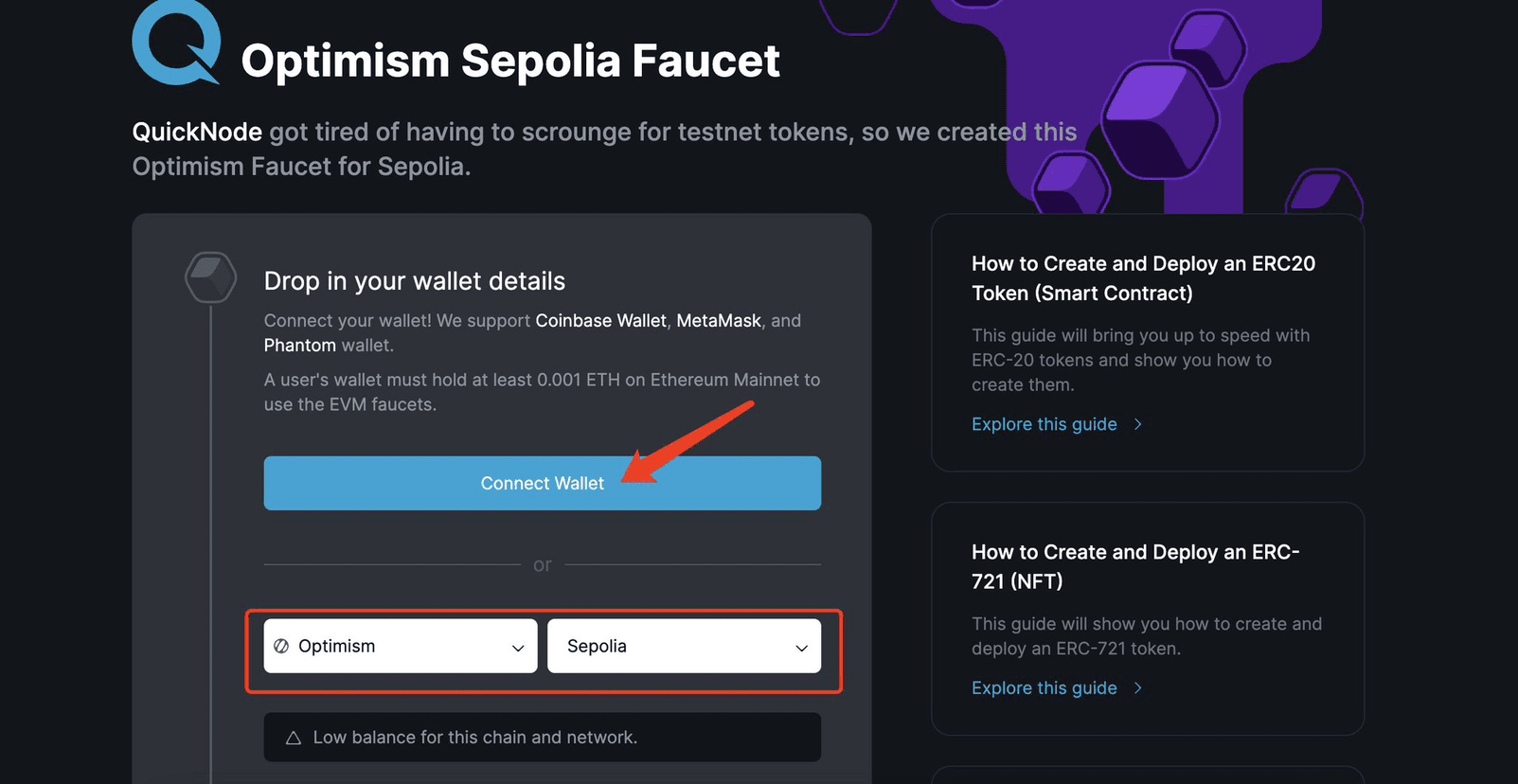Click the Coinbase Wallet text link

coord(600,321)
